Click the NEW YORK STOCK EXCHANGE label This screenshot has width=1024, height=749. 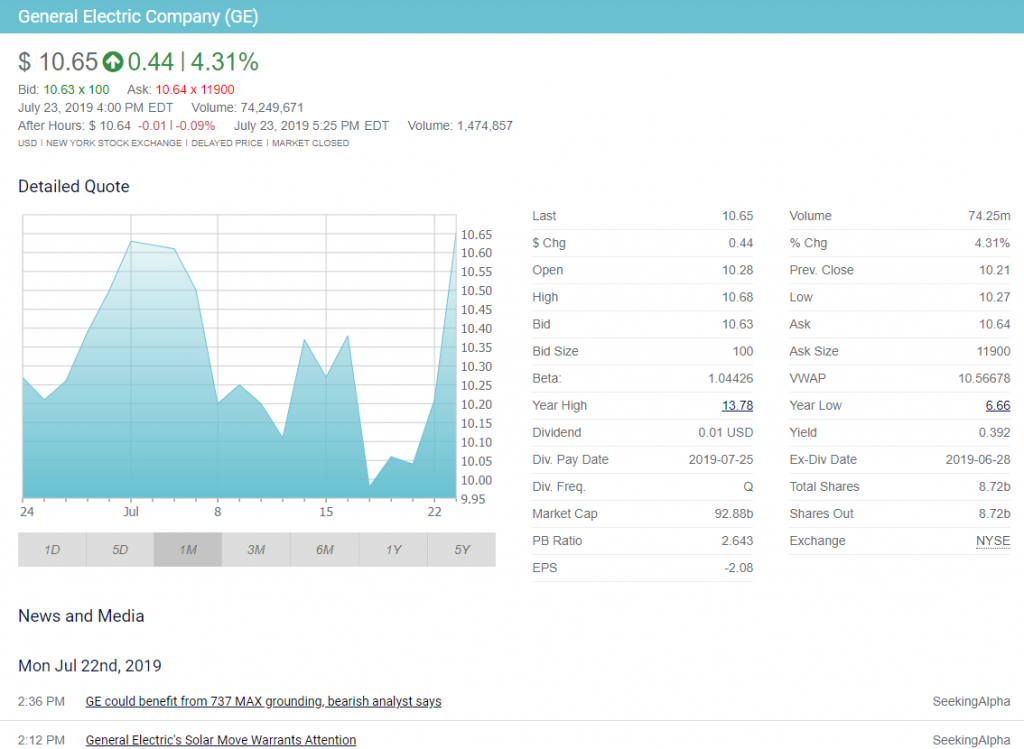(x=114, y=143)
